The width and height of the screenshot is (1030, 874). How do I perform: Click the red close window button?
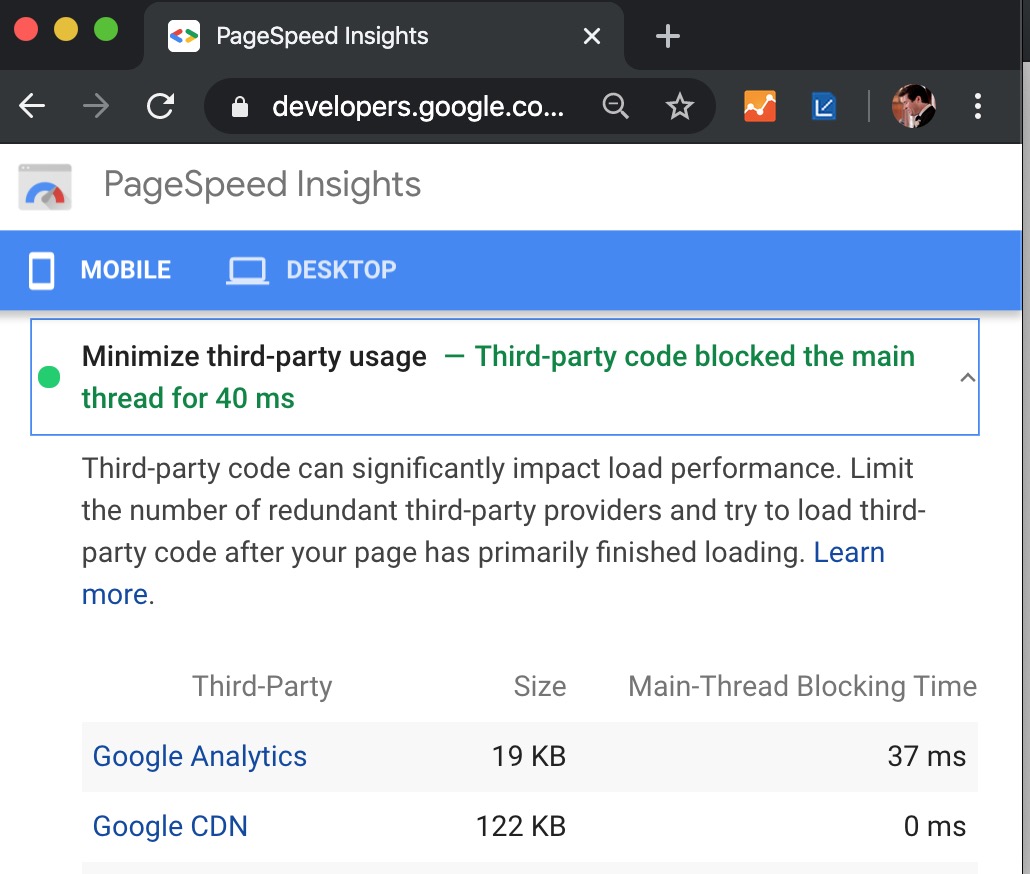[26, 30]
